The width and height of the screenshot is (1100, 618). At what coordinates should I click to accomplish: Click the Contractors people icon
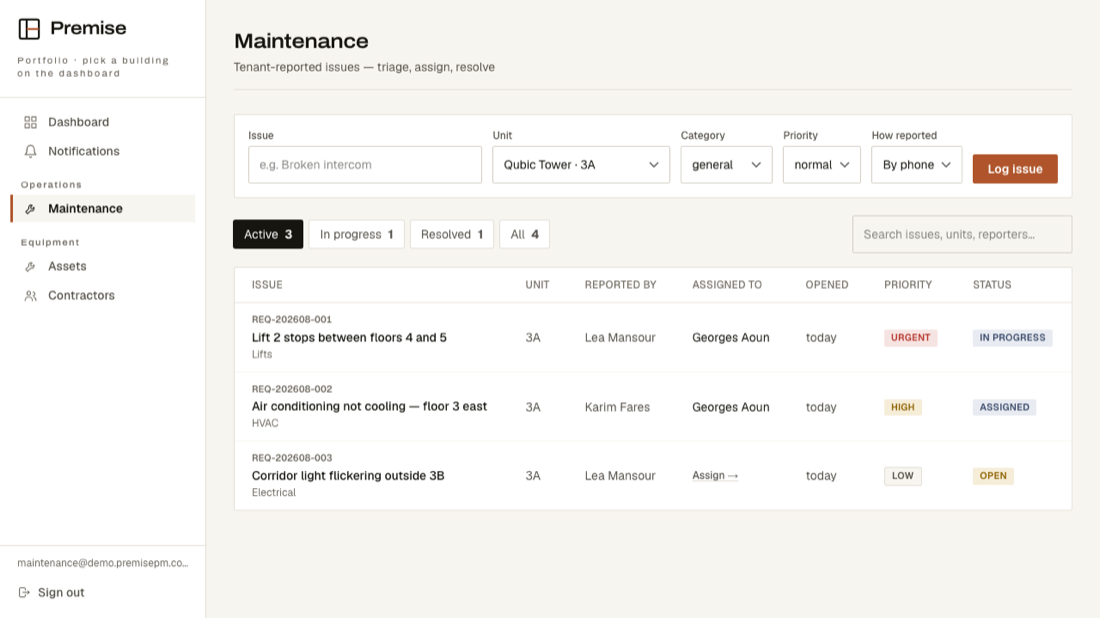30,296
